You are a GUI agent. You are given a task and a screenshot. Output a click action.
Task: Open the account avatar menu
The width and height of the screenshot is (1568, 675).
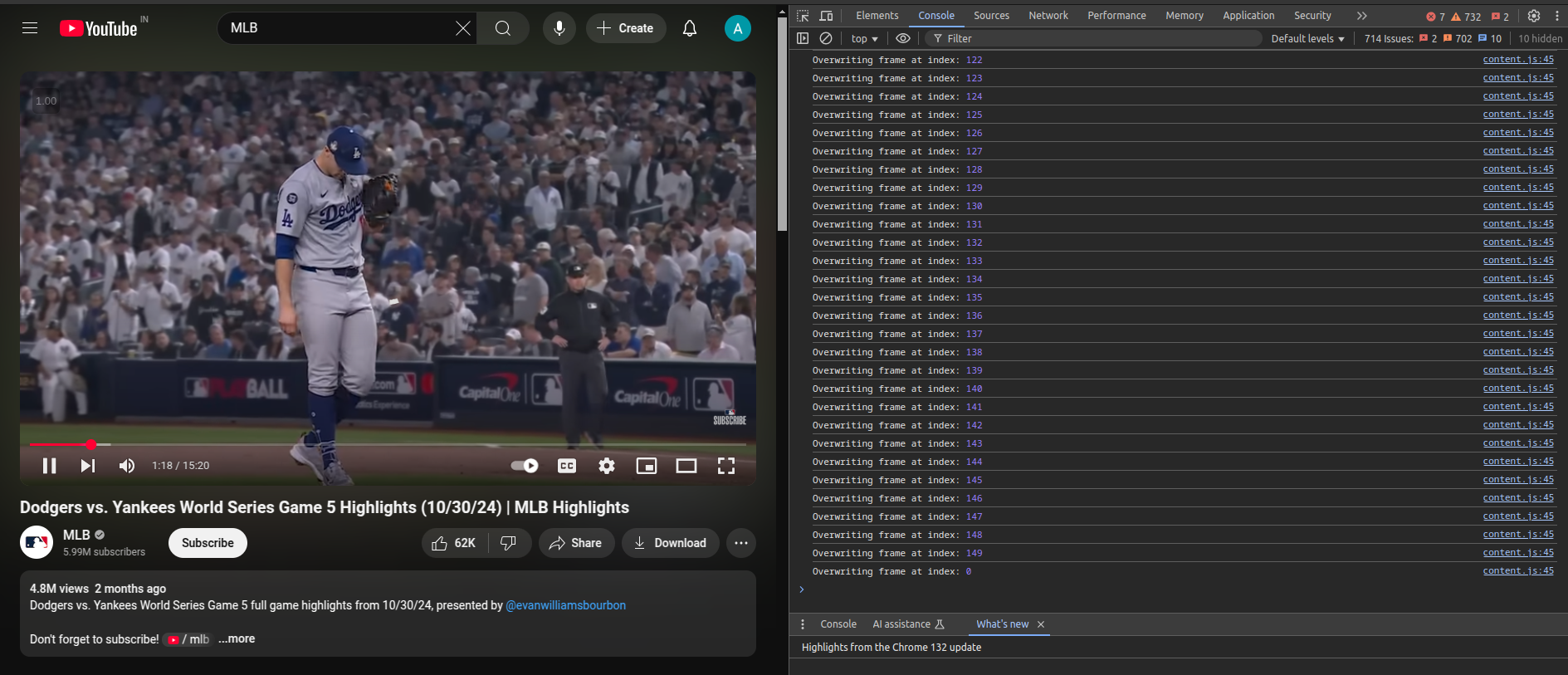(x=738, y=28)
